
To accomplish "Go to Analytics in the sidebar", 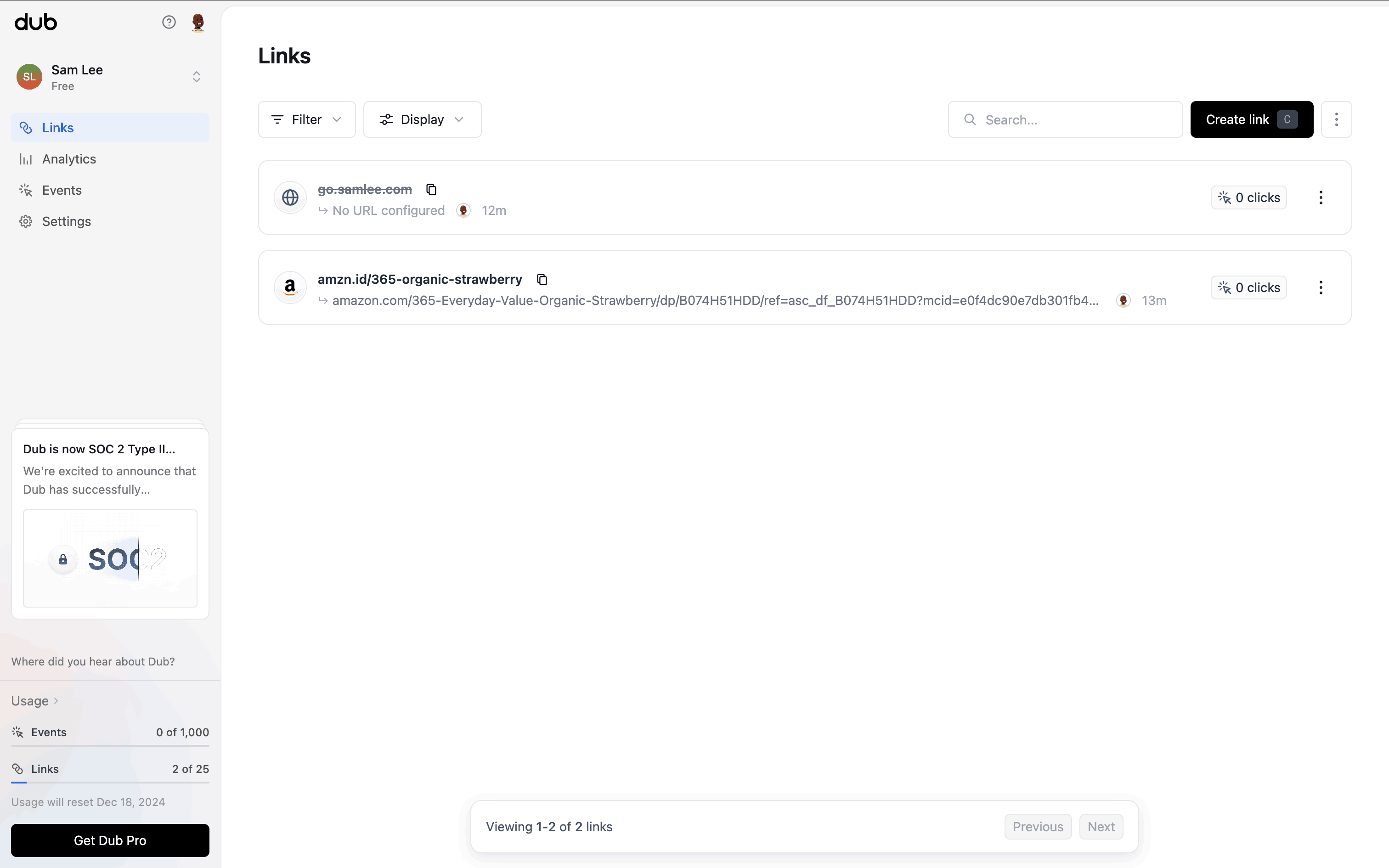I will [x=69, y=159].
